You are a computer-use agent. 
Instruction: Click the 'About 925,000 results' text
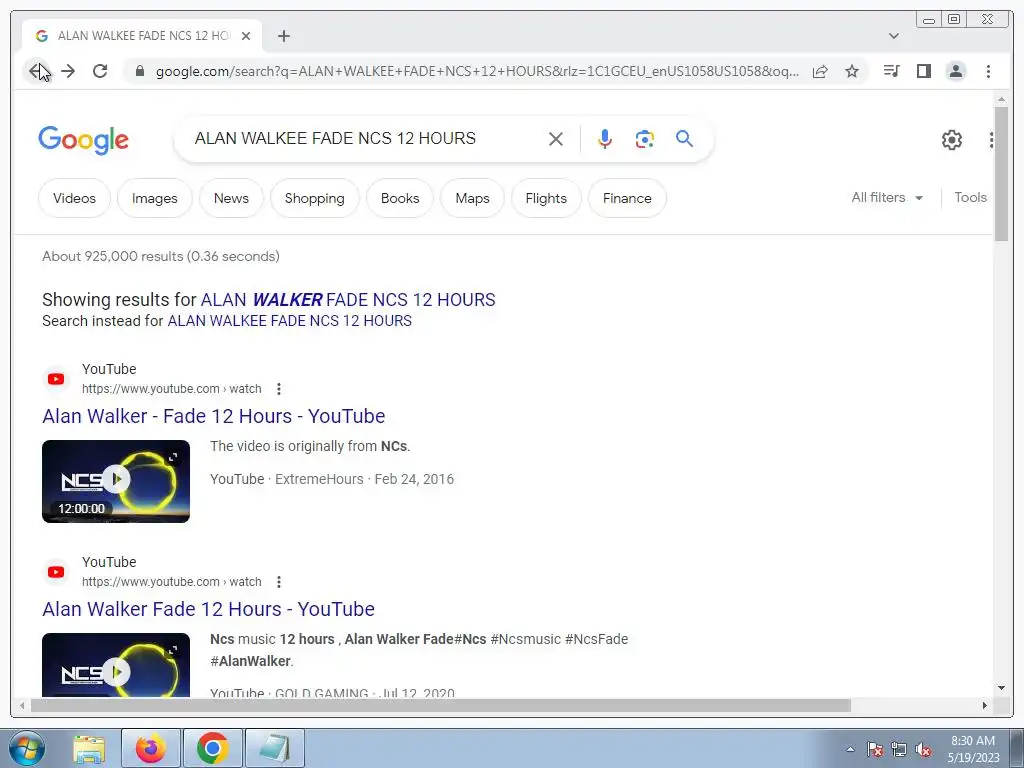click(x=161, y=256)
